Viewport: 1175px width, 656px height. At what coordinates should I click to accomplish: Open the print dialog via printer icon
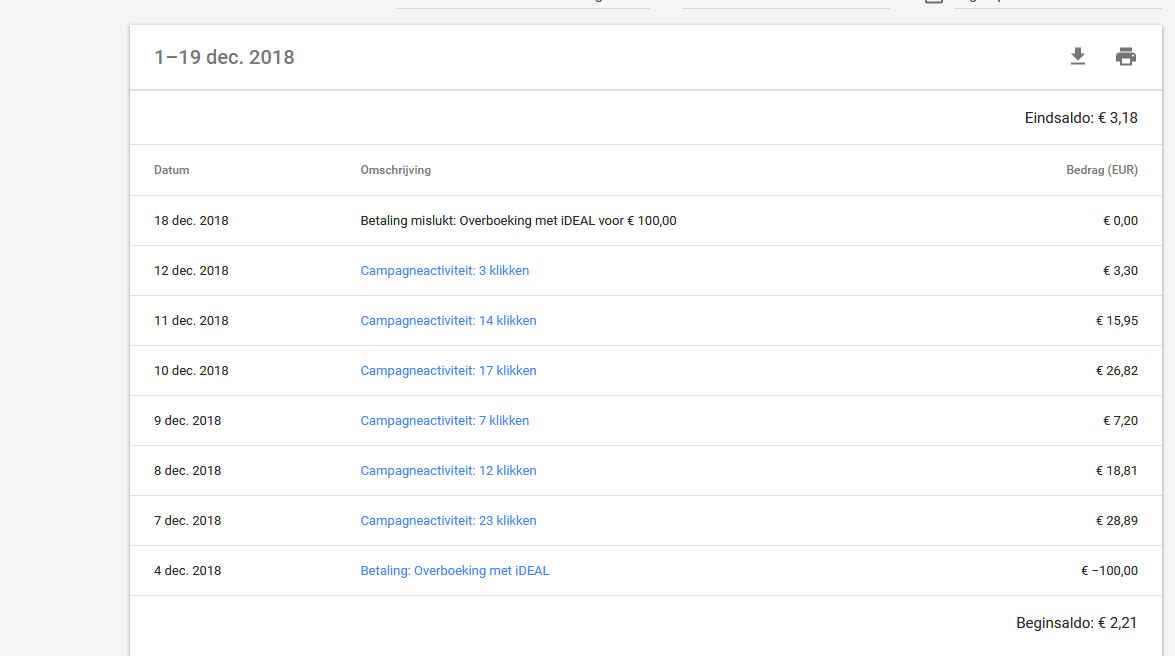[1126, 56]
